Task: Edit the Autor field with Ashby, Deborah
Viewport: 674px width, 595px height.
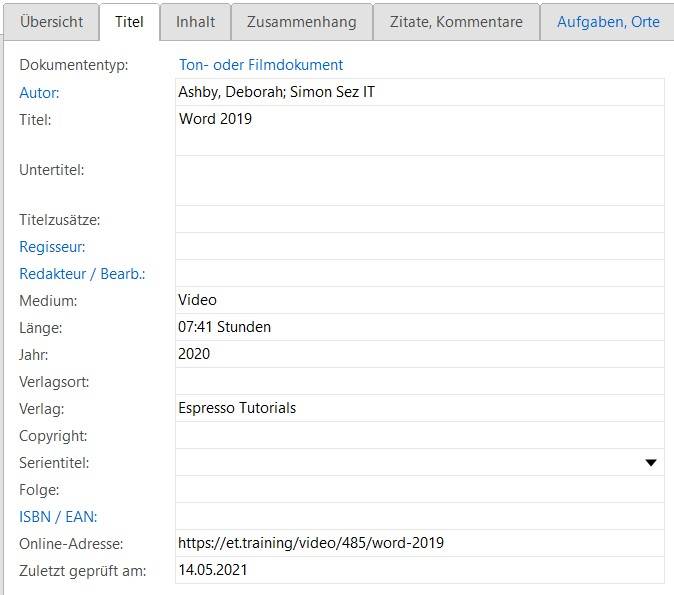Action: point(420,92)
